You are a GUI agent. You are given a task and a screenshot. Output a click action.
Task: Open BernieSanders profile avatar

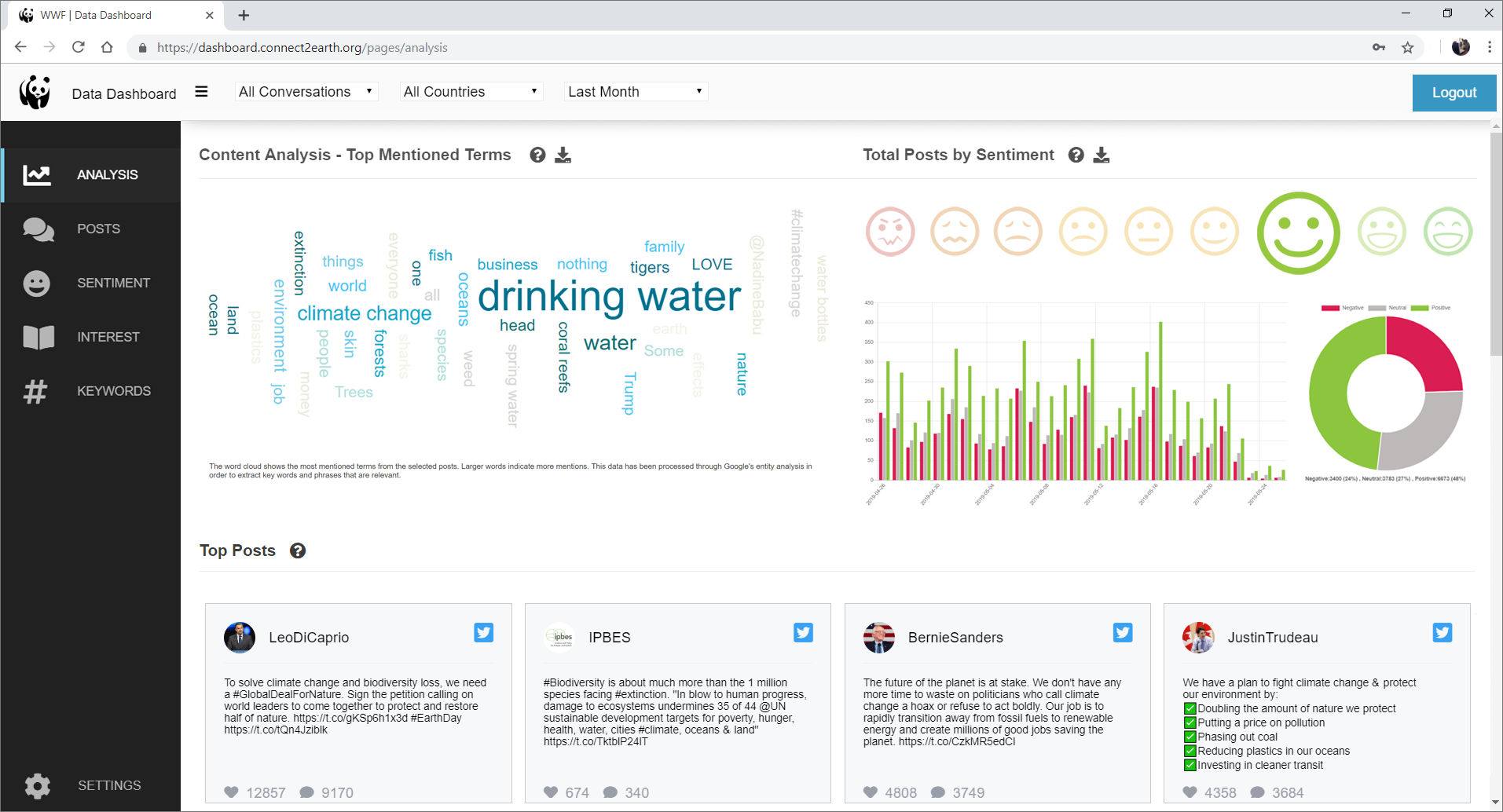pyautogui.click(x=879, y=638)
